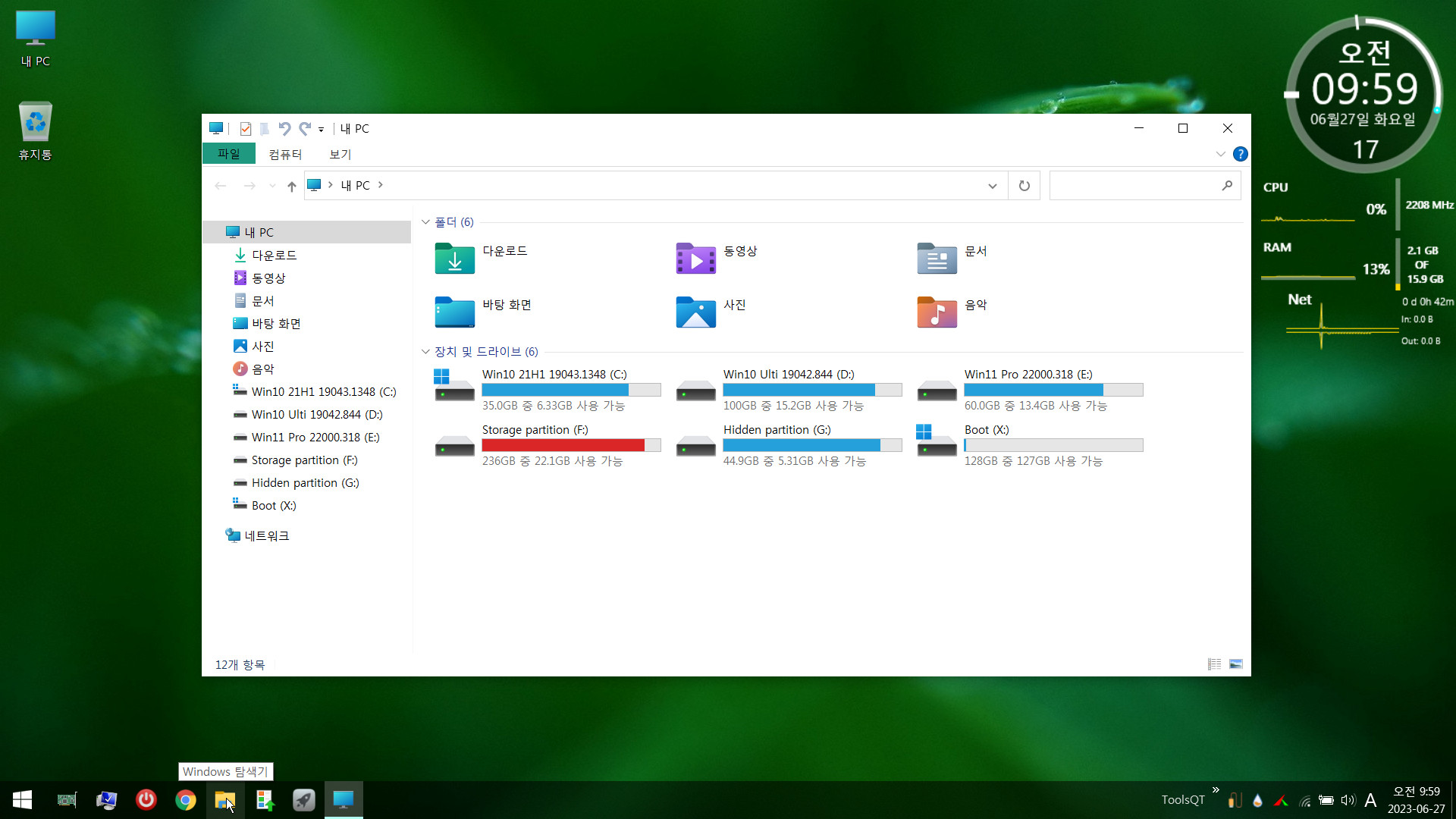The image size is (1456, 819).
Task: Open the 문서 folder icon in main pane
Action: pyautogui.click(x=937, y=259)
